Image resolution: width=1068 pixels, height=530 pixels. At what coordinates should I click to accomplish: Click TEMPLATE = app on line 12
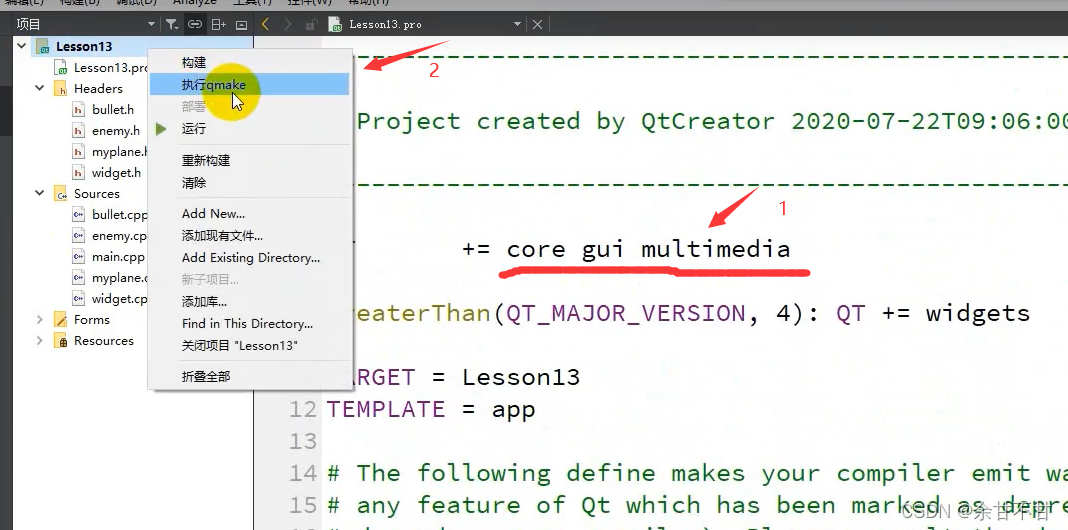coord(430,409)
